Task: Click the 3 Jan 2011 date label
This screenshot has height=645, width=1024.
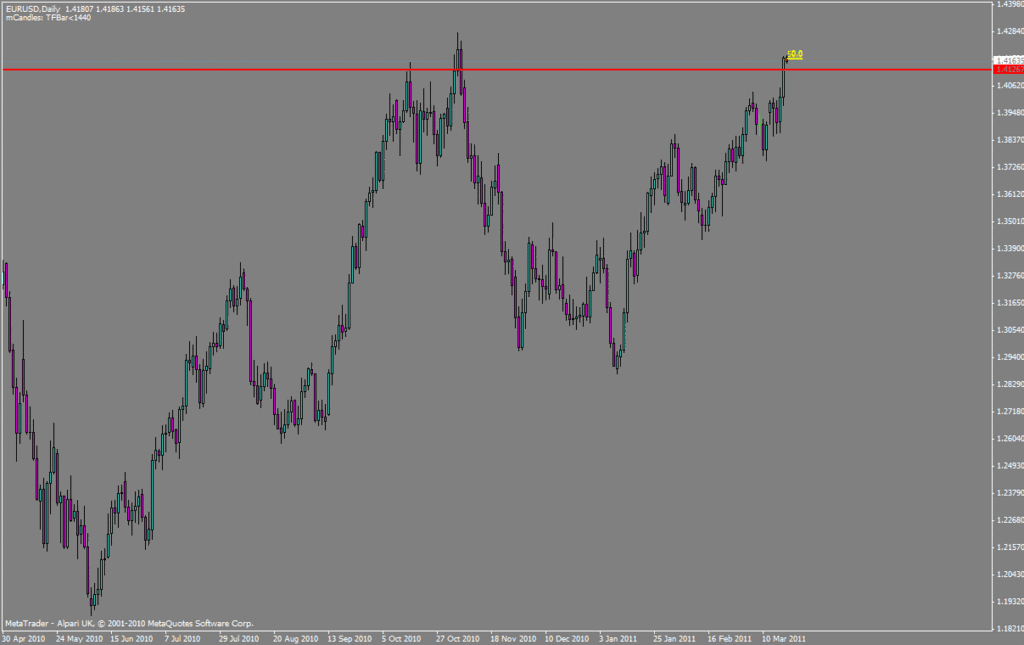Action: [618, 638]
